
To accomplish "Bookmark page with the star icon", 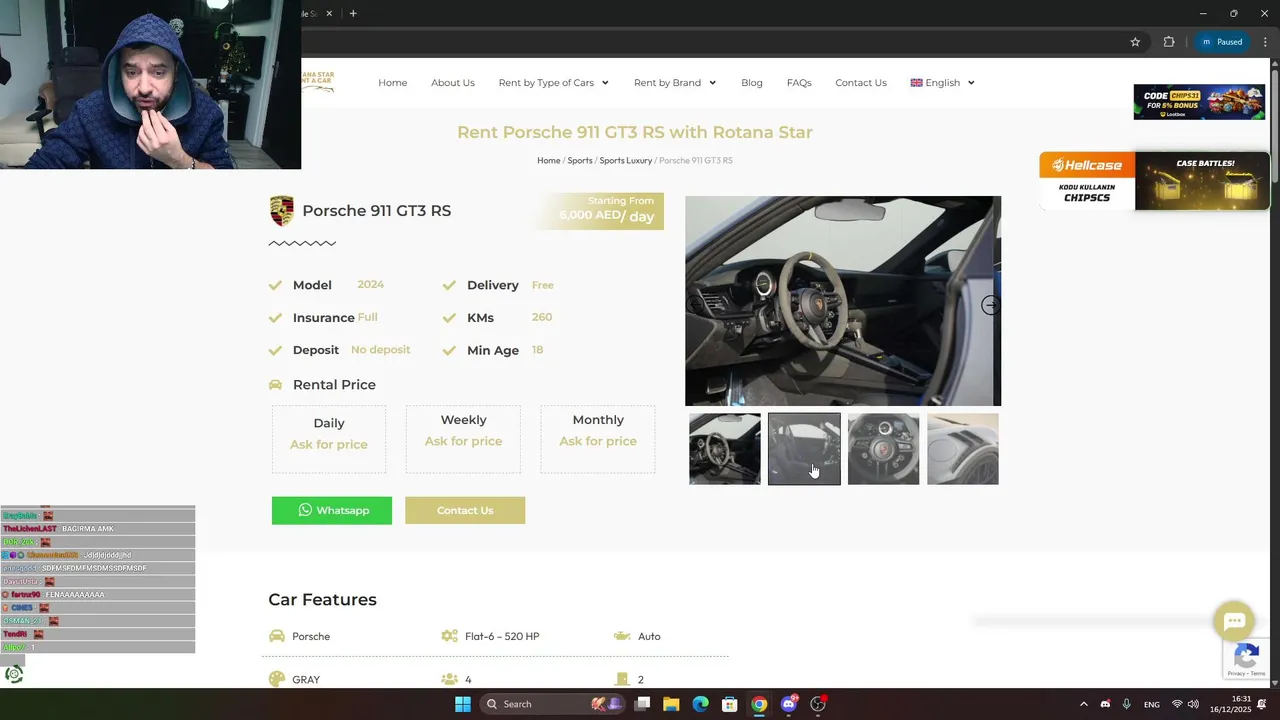I will coord(1135,42).
